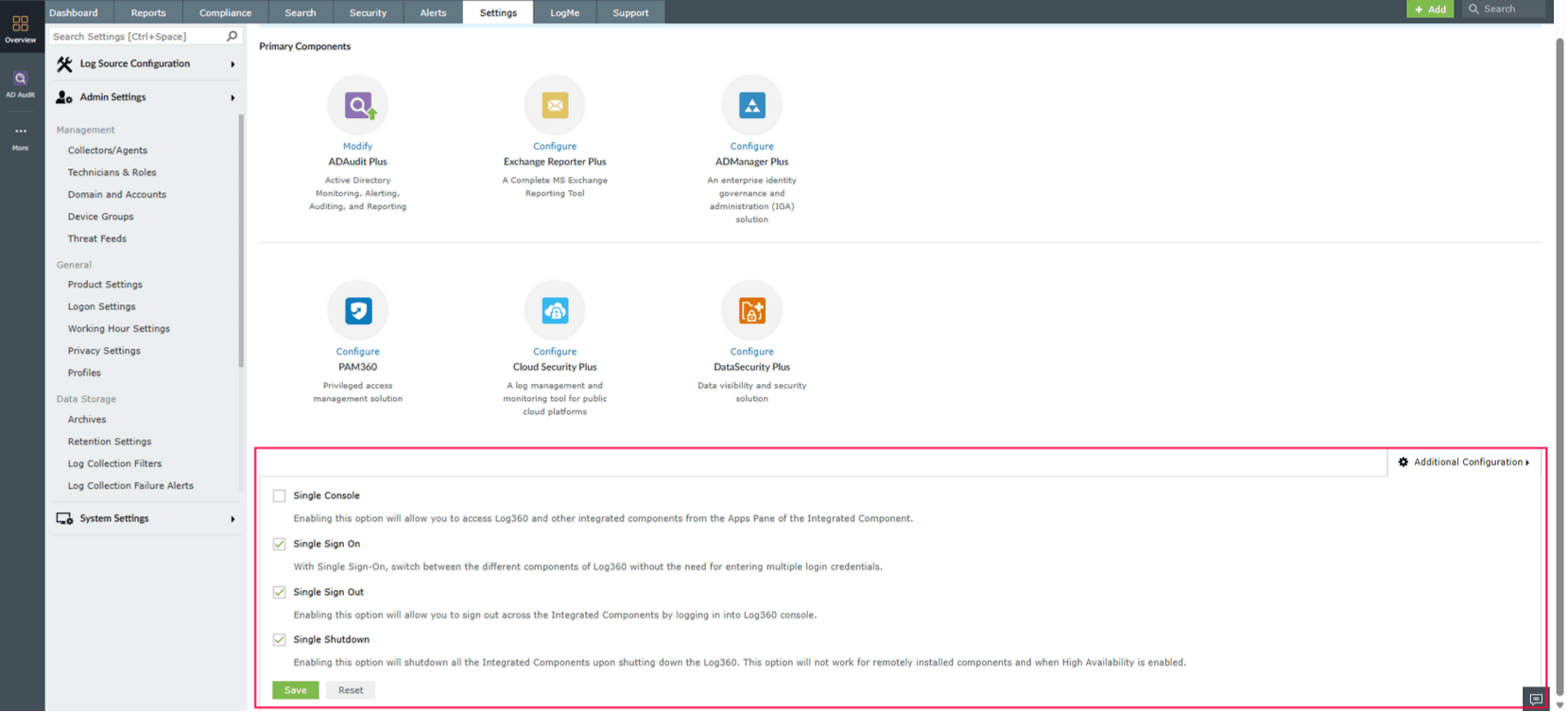Click the Log Source Configuration tools icon
Image resolution: width=1568 pixels, height=712 pixels.
click(64, 64)
